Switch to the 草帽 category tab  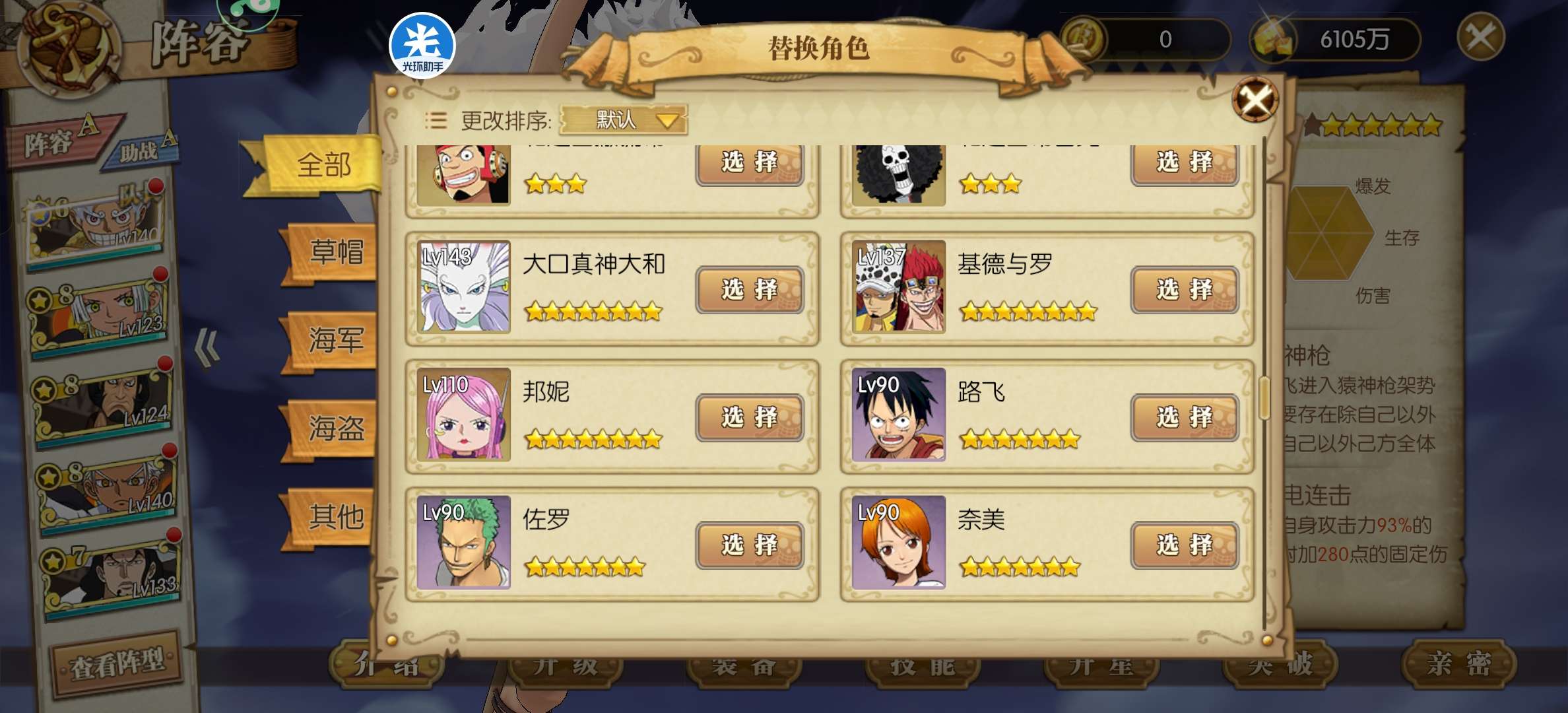(333, 253)
